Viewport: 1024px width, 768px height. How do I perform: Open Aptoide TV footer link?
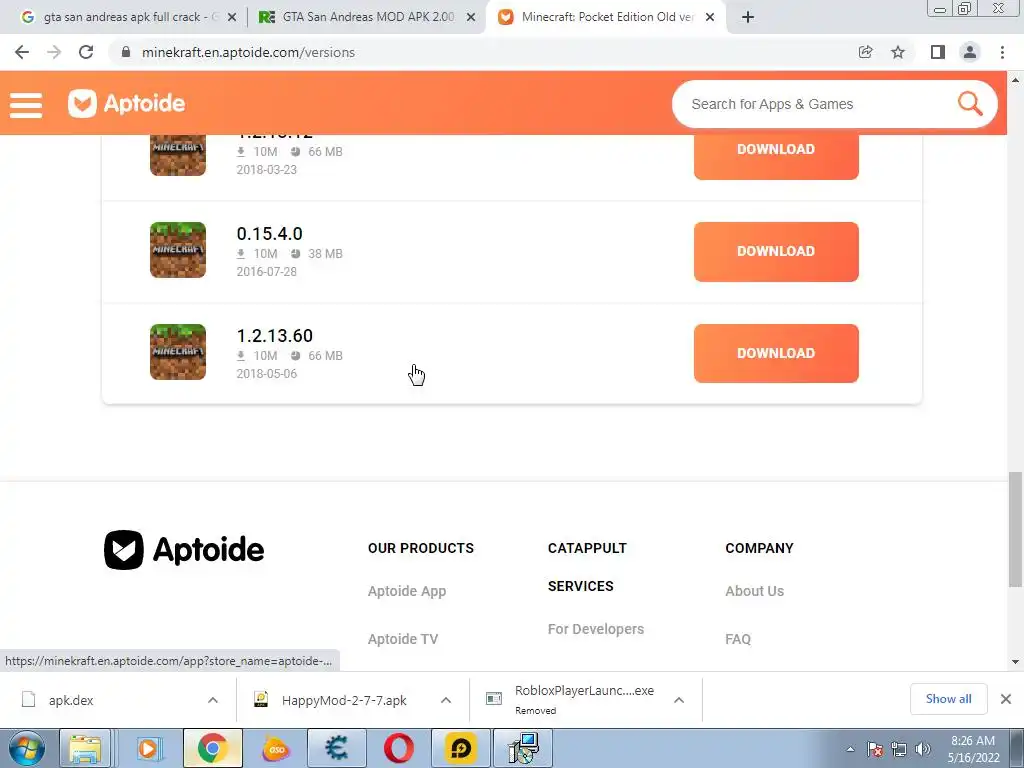tap(403, 639)
